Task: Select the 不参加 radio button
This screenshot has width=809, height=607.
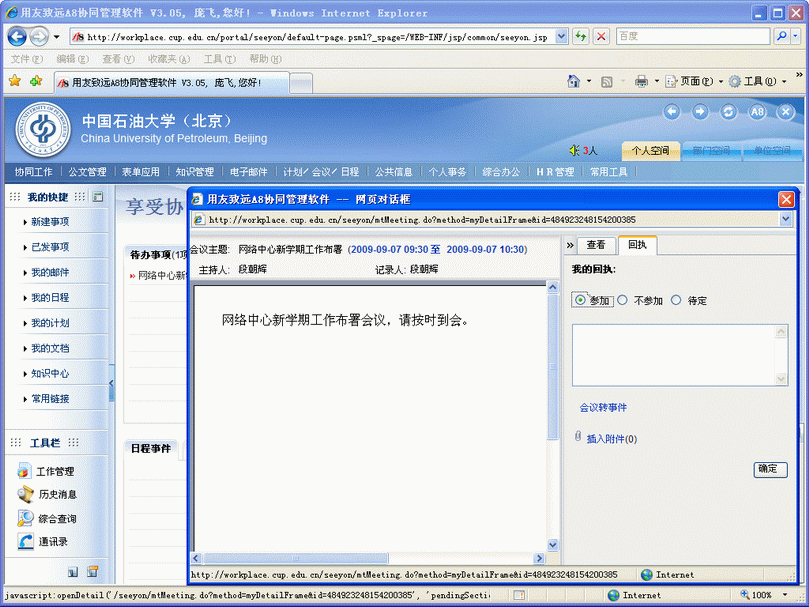Action: 623,300
